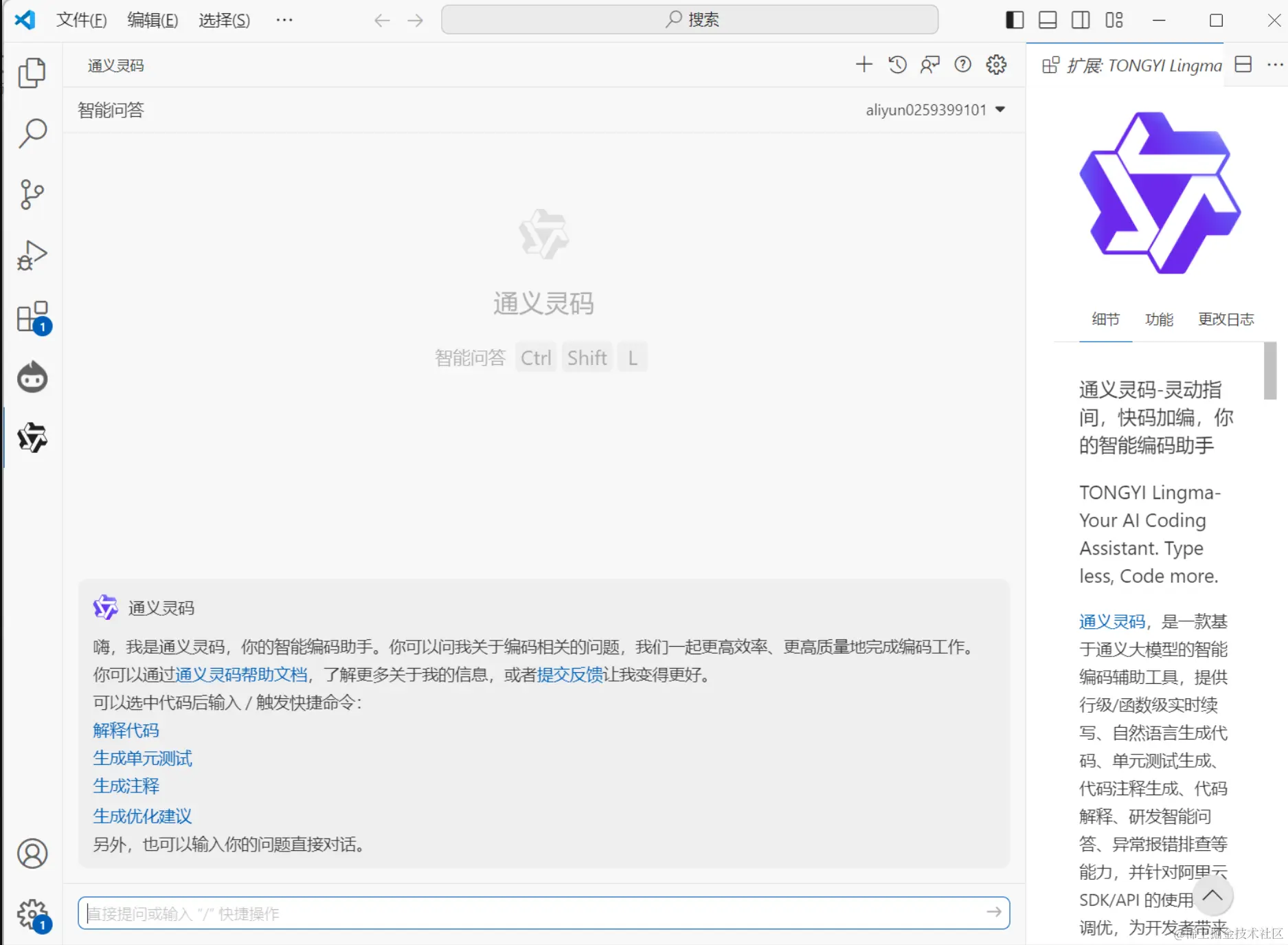The image size is (1288, 945).
Task: Open the robot-face assistant icon in activity bar
Action: (x=32, y=377)
